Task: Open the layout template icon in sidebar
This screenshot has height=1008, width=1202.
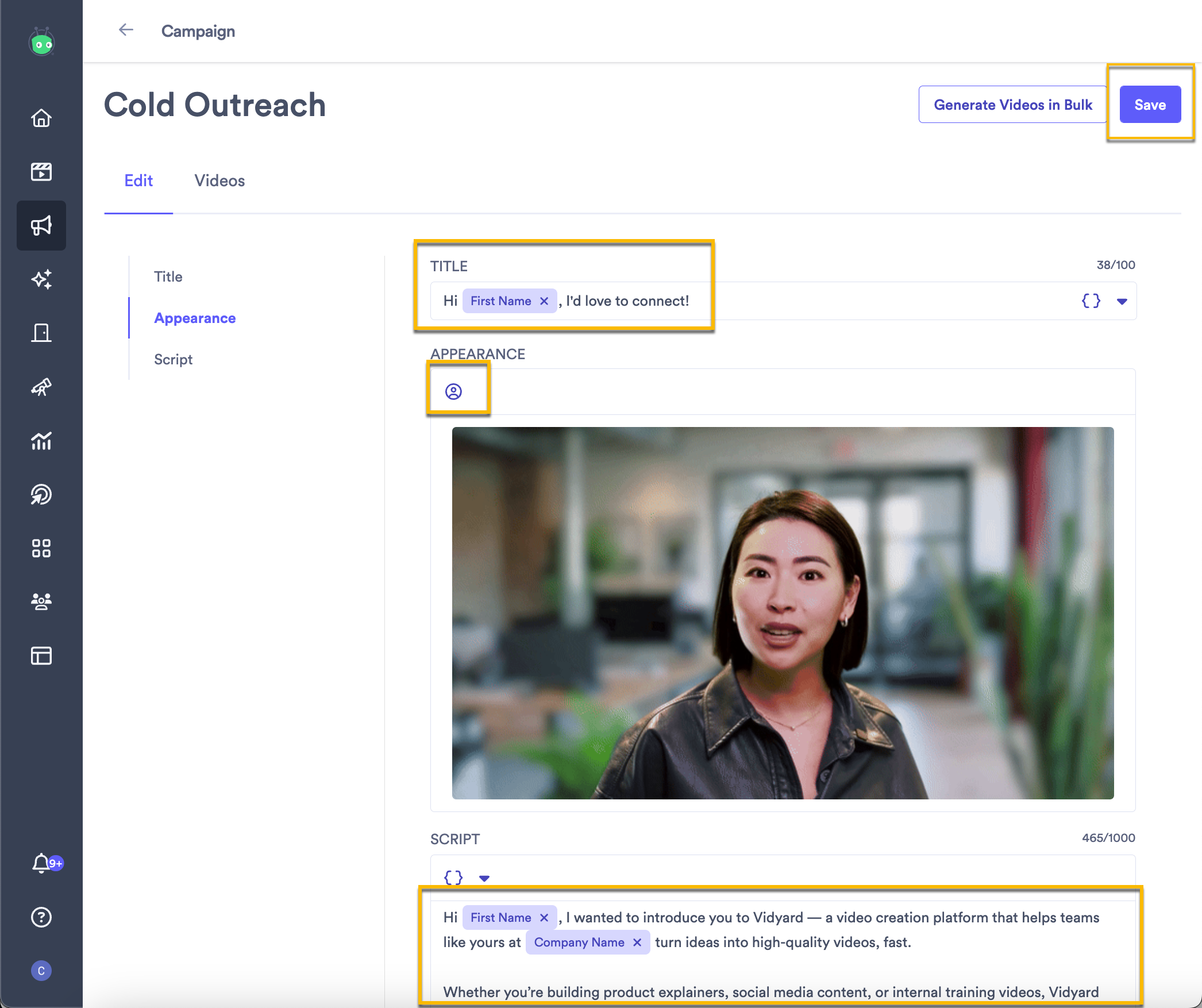Action: tap(41, 656)
